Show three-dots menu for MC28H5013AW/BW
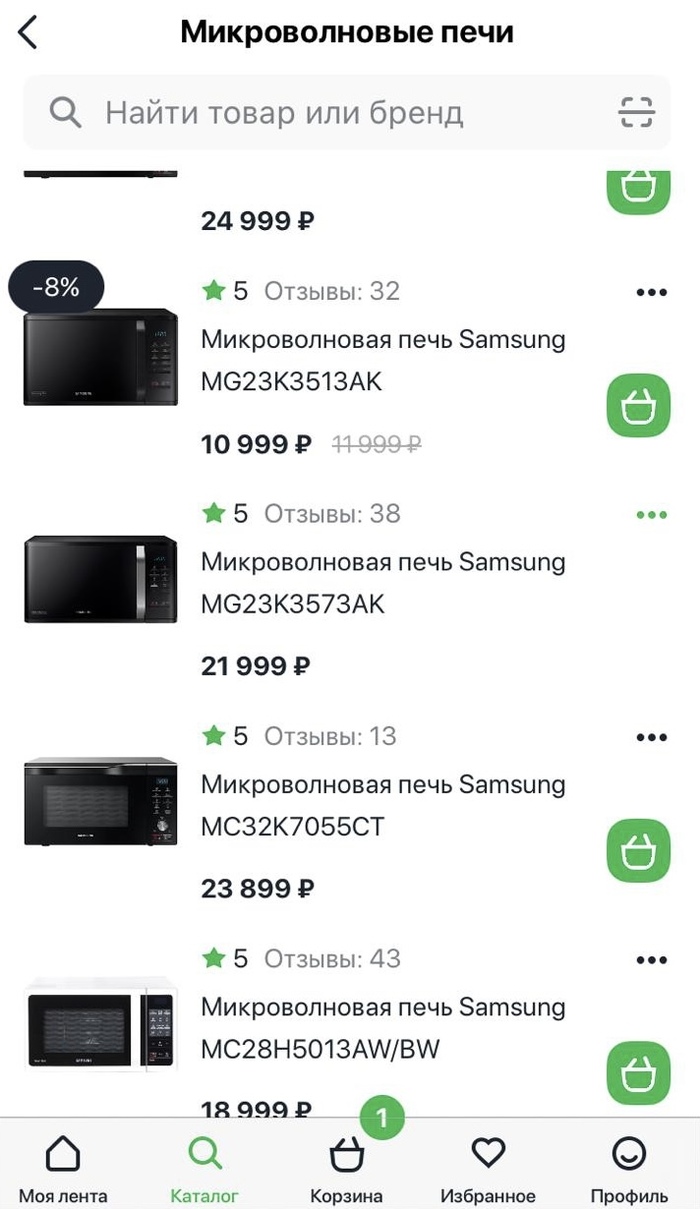700x1209 pixels. [x=651, y=960]
